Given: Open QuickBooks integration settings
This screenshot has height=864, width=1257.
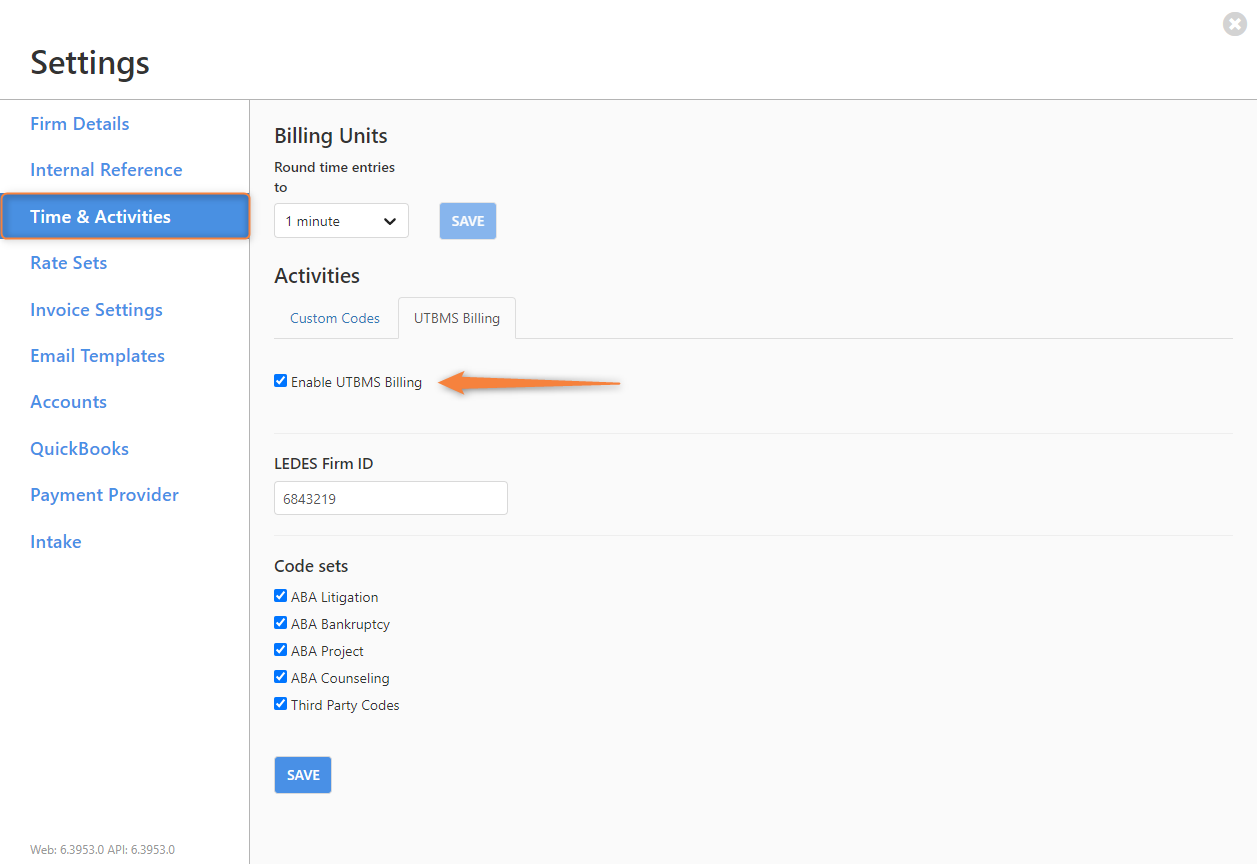Looking at the screenshot, I should [x=79, y=448].
